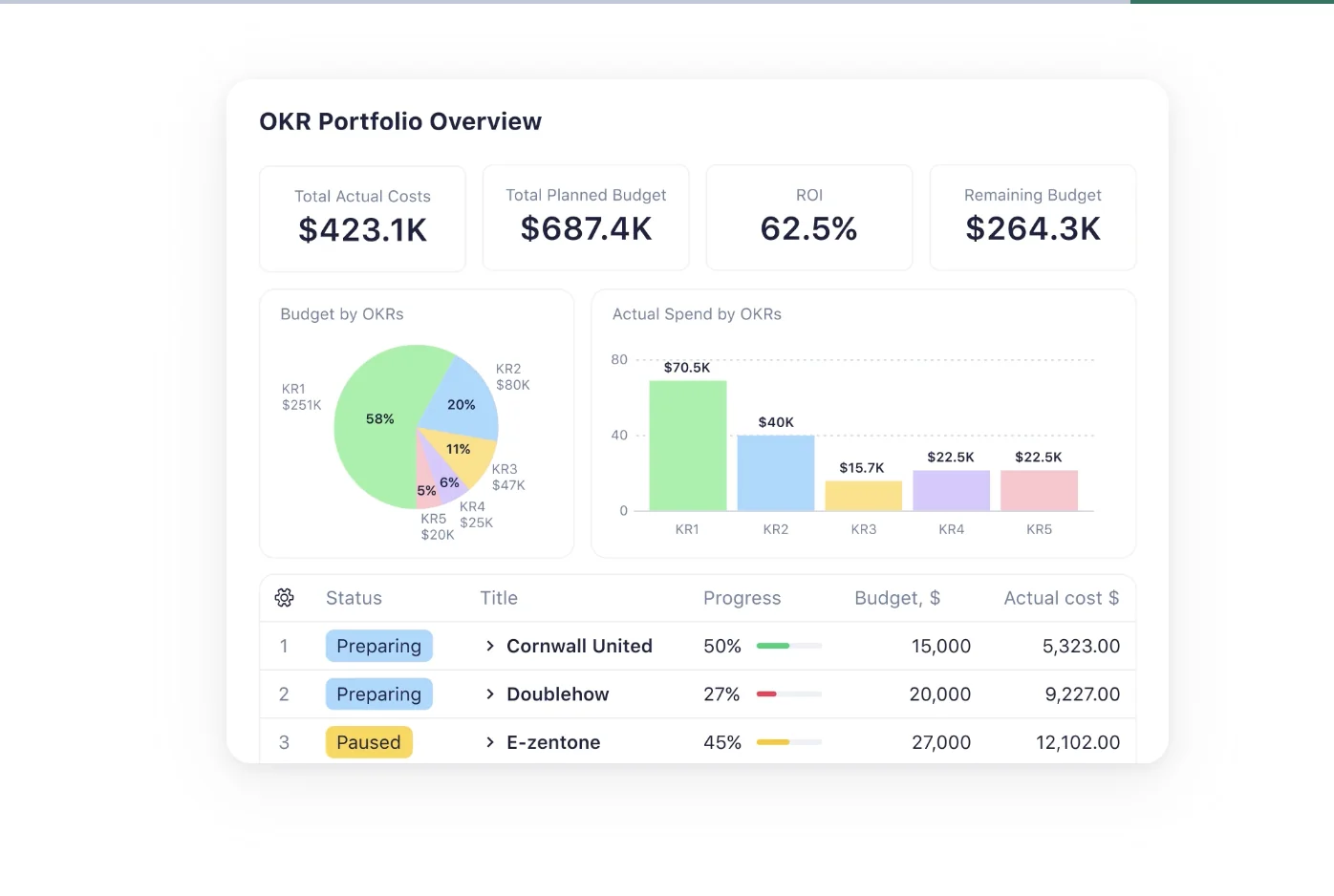
Task: Click the KR2 blue bar in chart
Action: [x=776, y=473]
